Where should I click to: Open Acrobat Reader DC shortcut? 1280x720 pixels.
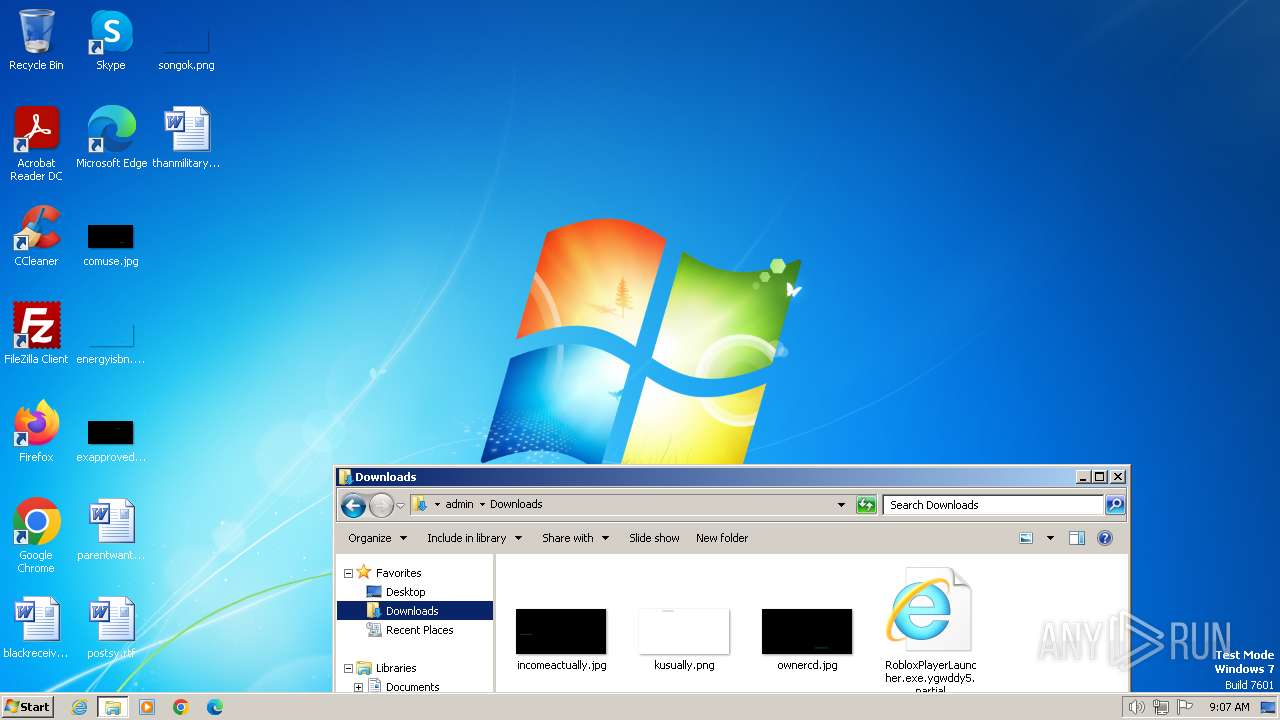(x=36, y=143)
